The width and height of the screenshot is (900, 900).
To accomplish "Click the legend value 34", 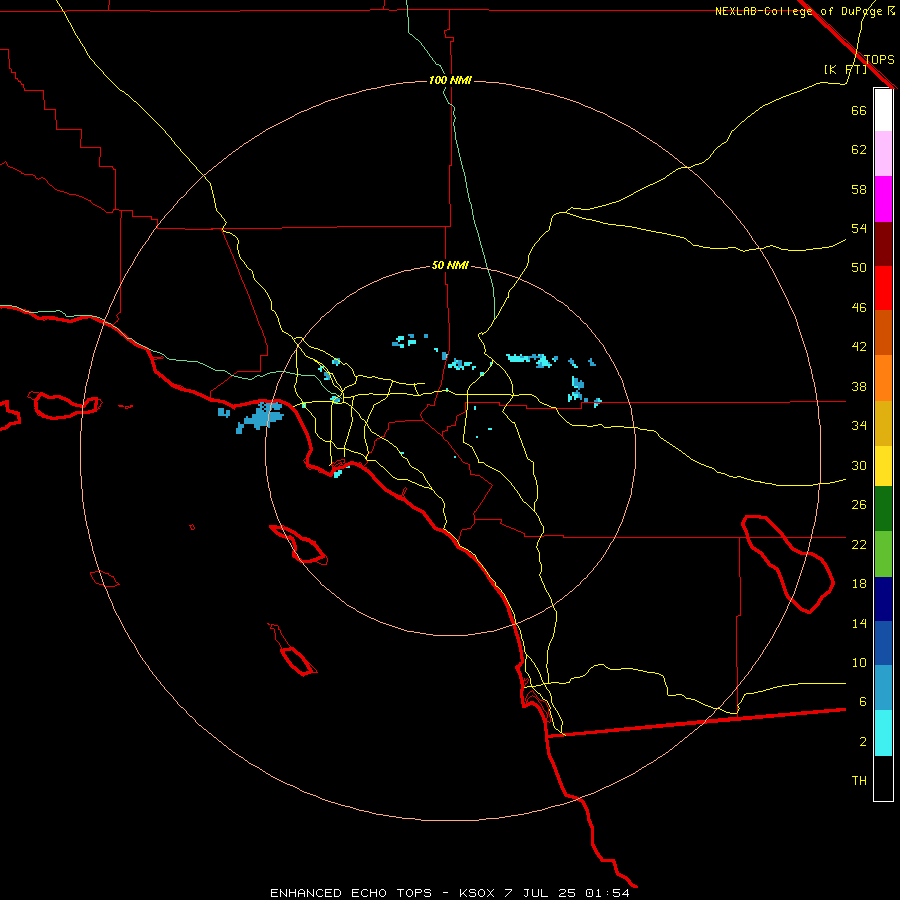I will [x=859, y=426].
